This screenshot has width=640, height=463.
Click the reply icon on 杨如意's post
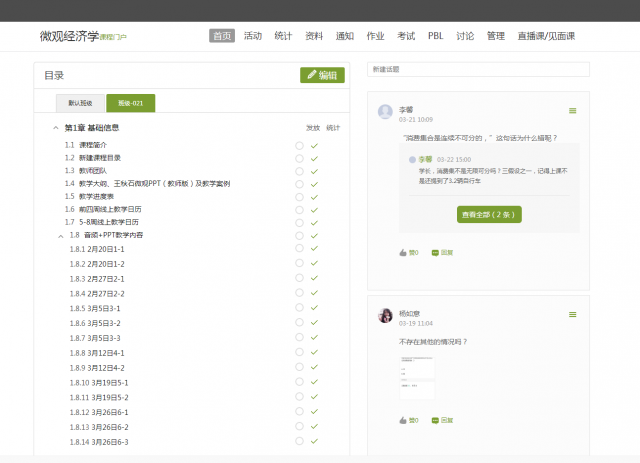[x=436, y=420]
